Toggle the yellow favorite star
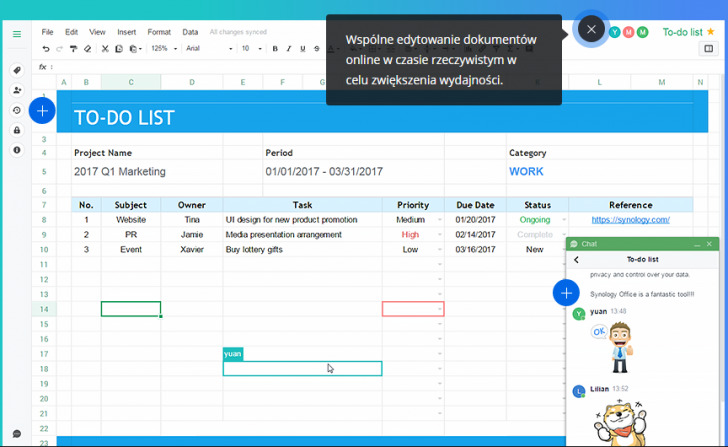 point(711,32)
